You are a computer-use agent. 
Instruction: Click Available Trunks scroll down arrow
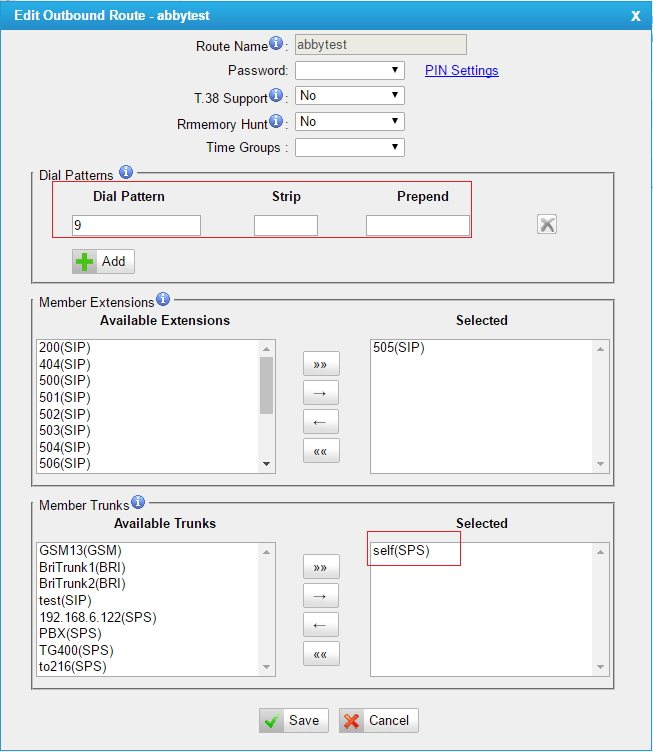click(267, 667)
